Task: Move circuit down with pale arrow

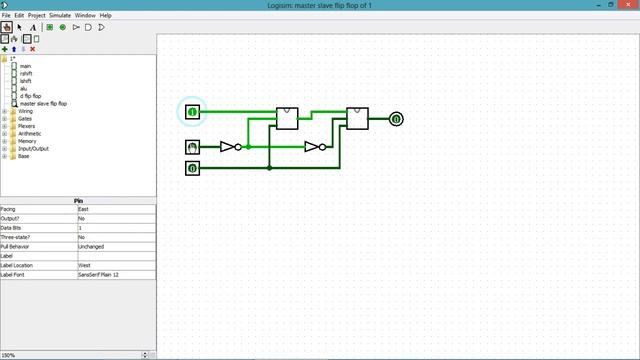Action: pos(23,49)
